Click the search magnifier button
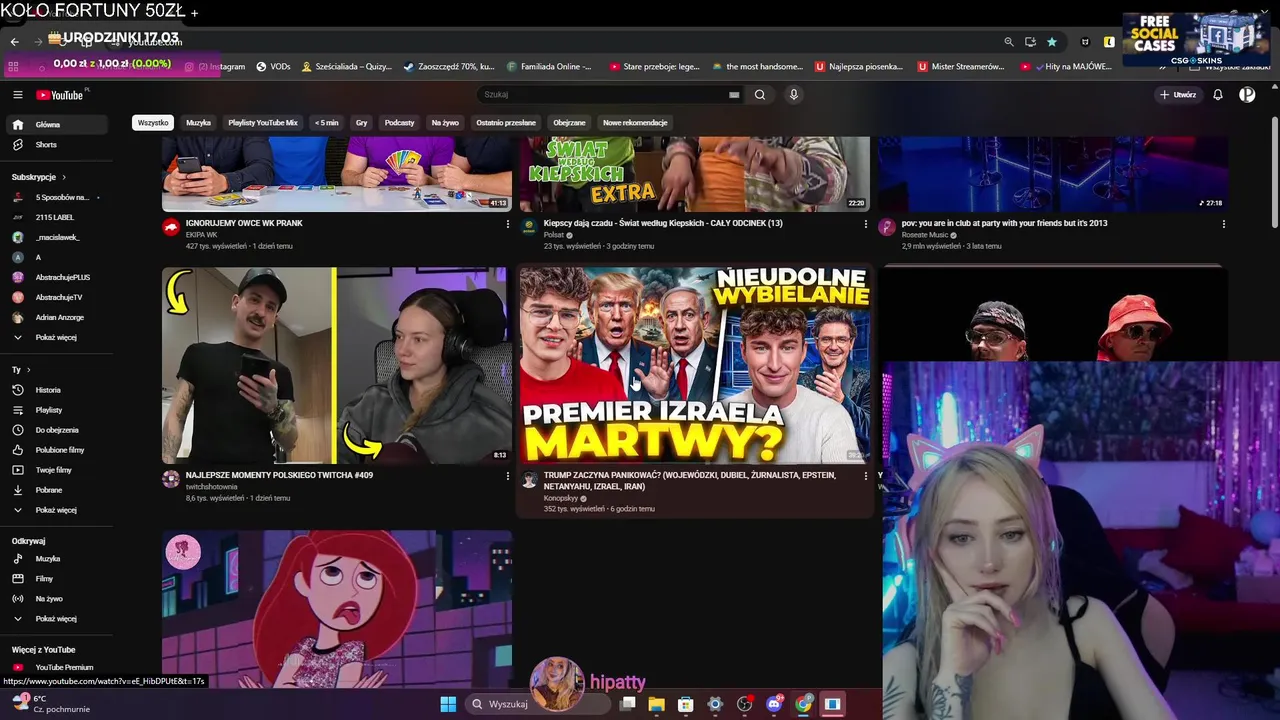 (760, 95)
